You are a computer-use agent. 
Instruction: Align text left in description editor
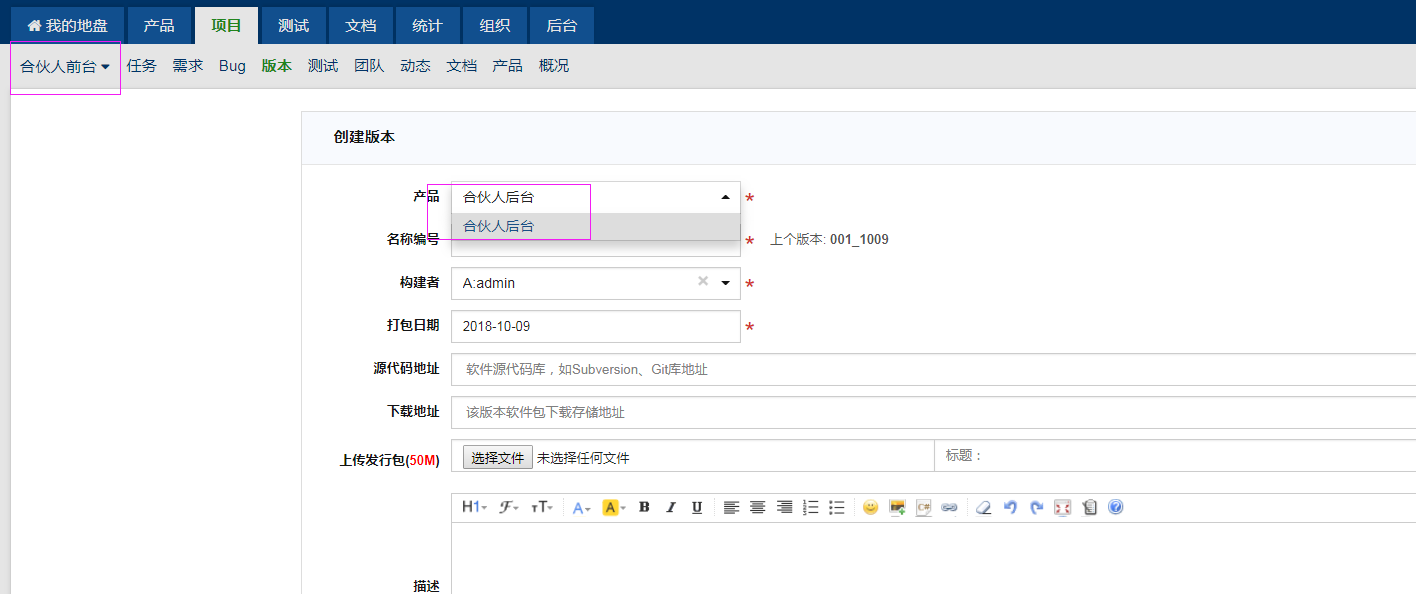[x=732, y=508]
